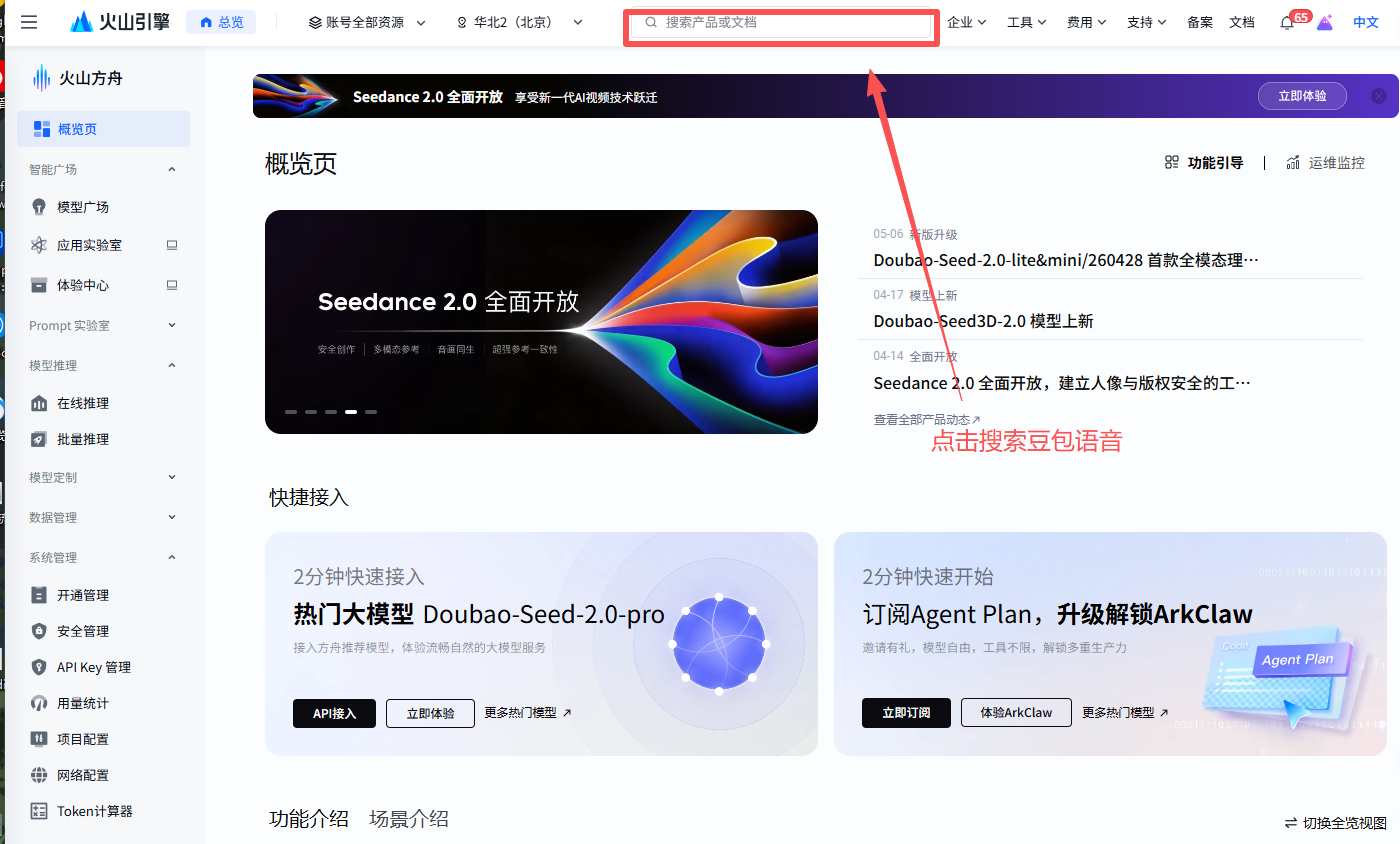Screen dimensions: 1400x844
Task: Open 功能引导 guide
Action: click(1204, 163)
